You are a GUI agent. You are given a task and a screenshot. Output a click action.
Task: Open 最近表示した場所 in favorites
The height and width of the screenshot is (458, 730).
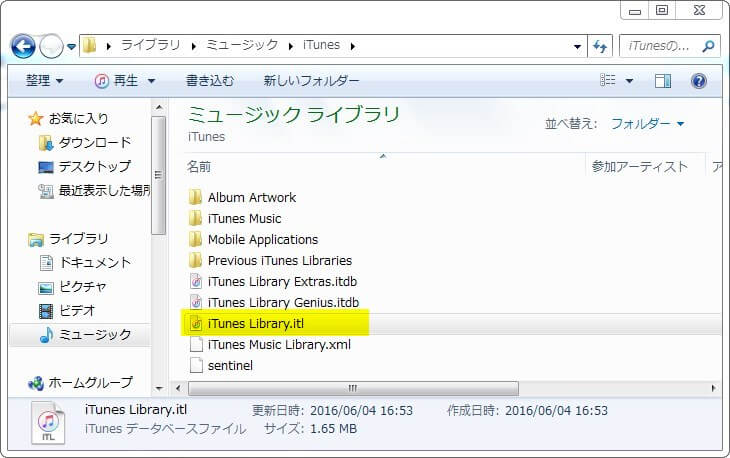pyautogui.click(x=104, y=191)
